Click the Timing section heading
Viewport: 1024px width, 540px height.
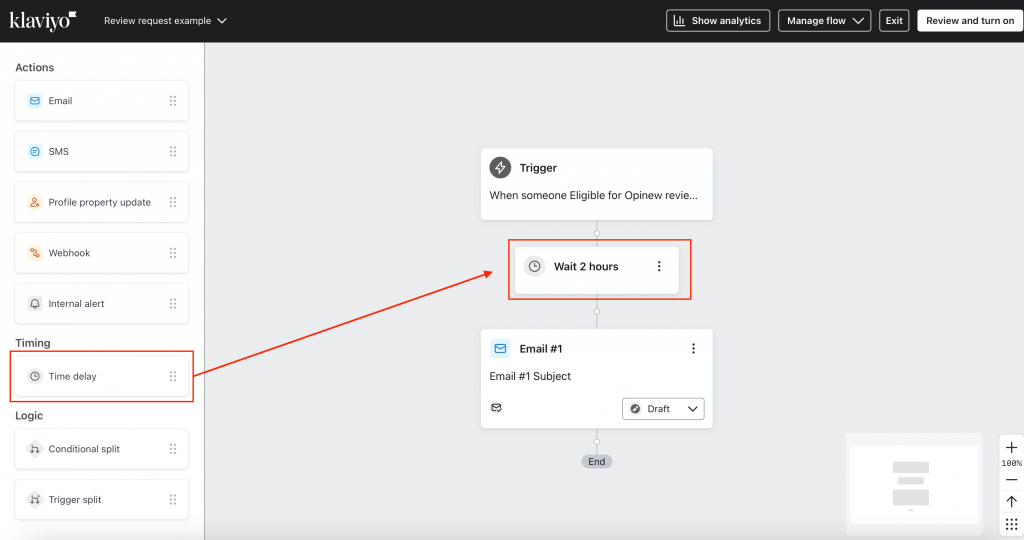tap(33, 343)
